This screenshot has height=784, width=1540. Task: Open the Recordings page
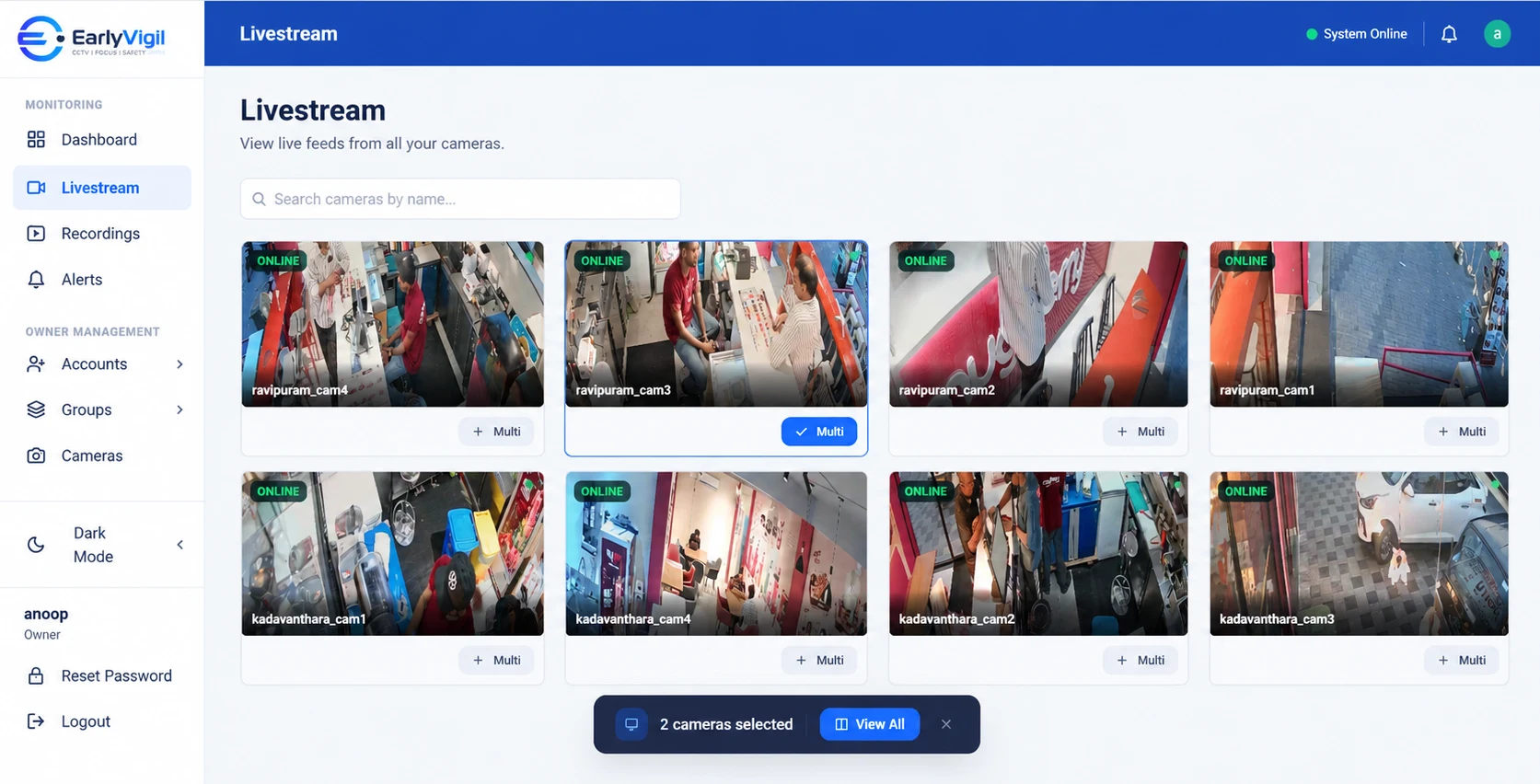102,234
